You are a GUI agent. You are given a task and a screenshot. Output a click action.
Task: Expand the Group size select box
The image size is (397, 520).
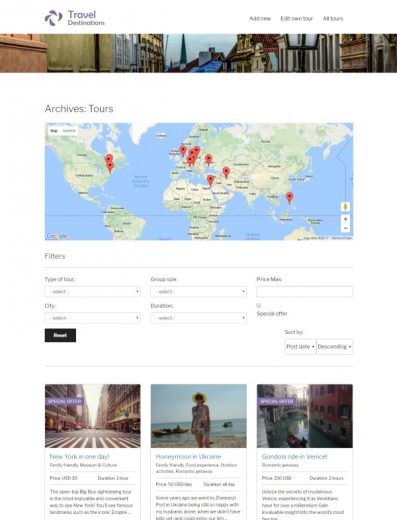click(x=198, y=292)
